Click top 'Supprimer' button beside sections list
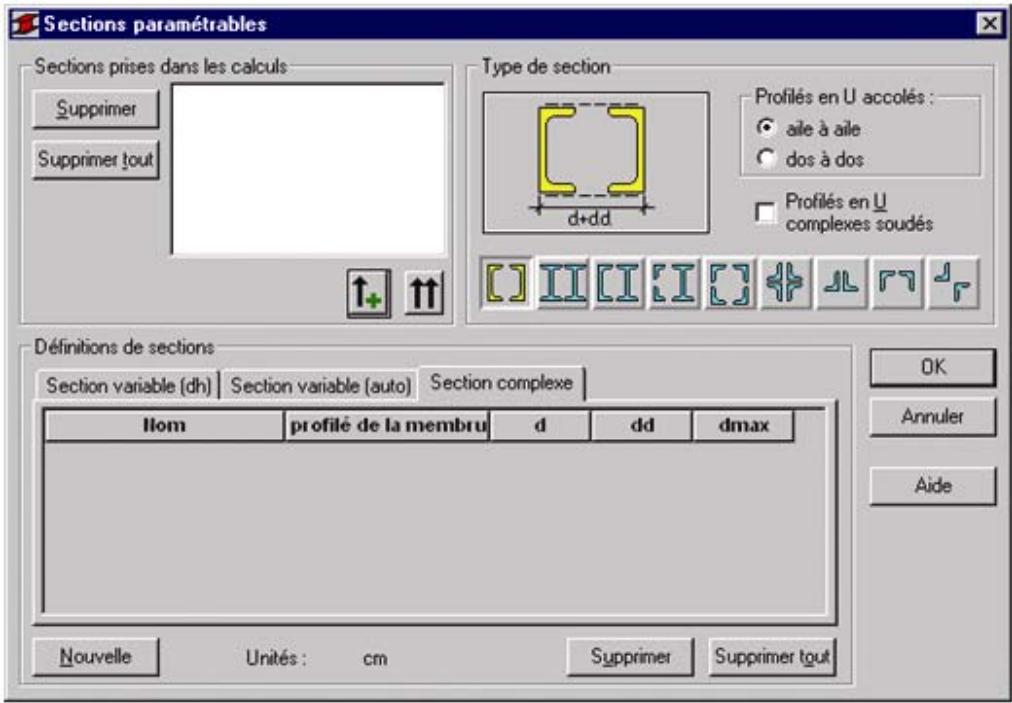The image size is (1012, 703). [x=96, y=108]
